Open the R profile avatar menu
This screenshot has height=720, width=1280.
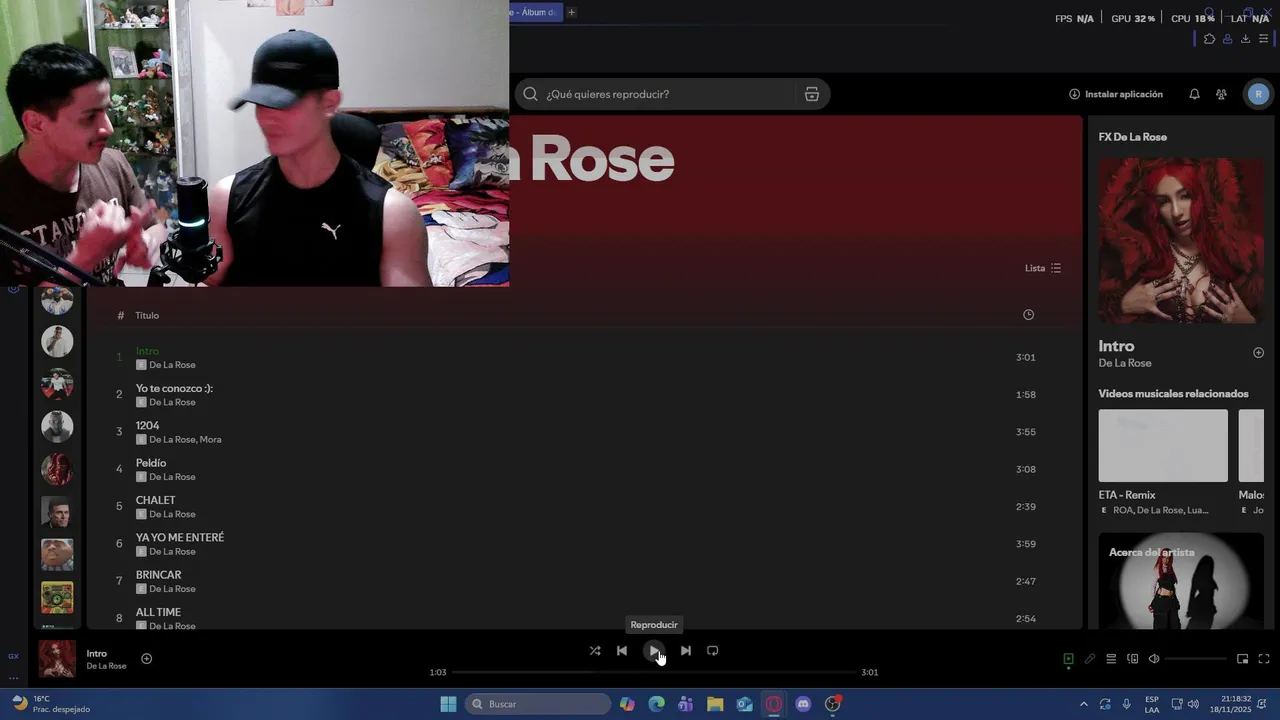[1258, 94]
